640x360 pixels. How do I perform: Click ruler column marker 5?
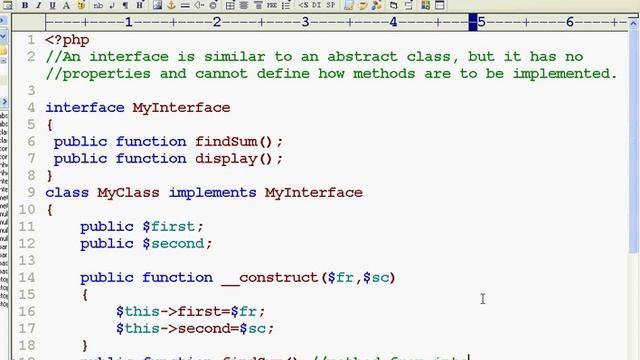point(482,22)
